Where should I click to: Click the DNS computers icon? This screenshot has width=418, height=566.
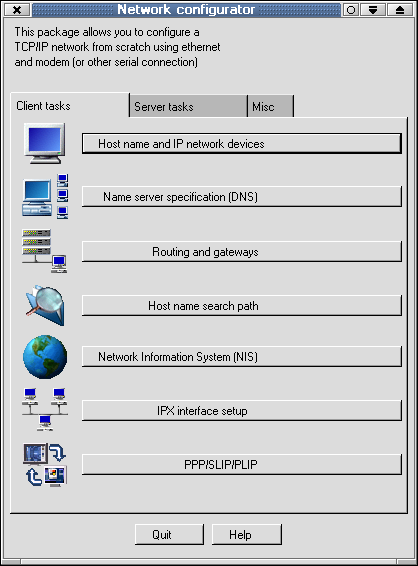point(45,196)
